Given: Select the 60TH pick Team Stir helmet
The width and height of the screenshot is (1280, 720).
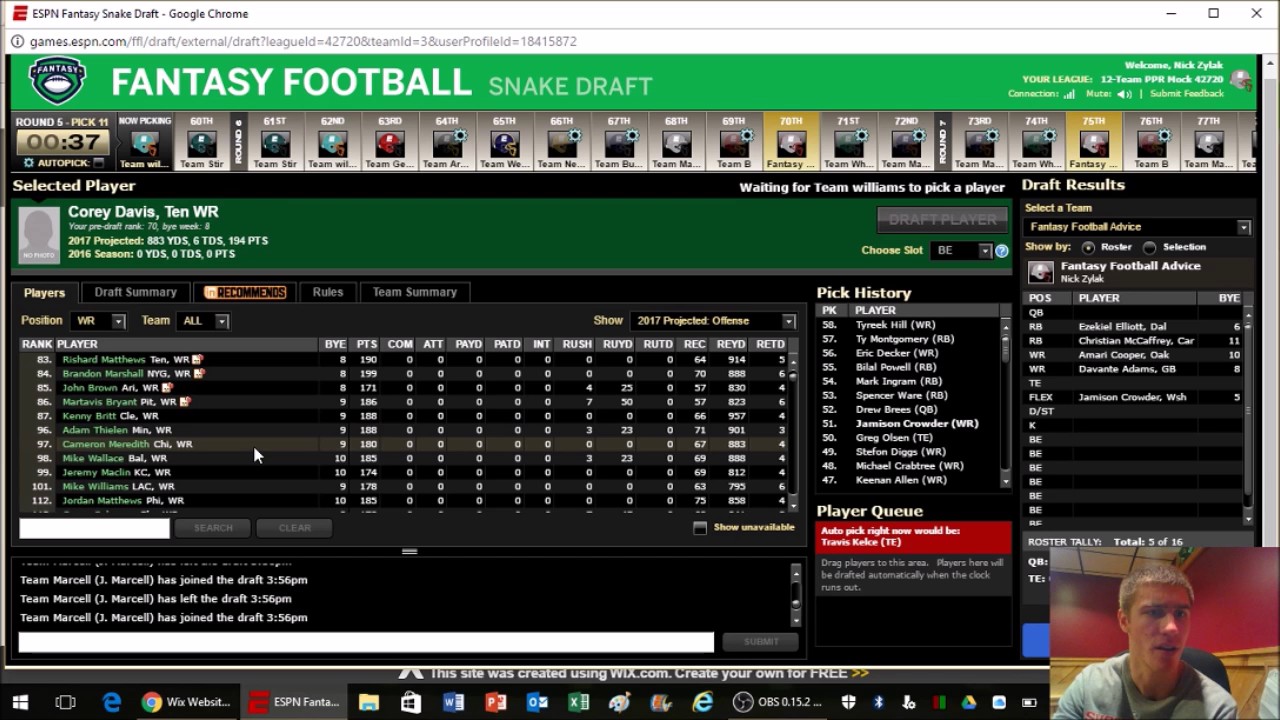Looking at the screenshot, I should (x=202, y=145).
